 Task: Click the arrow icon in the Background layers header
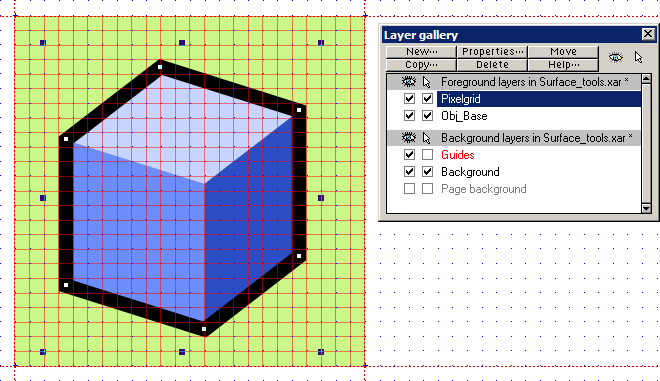coord(427,138)
